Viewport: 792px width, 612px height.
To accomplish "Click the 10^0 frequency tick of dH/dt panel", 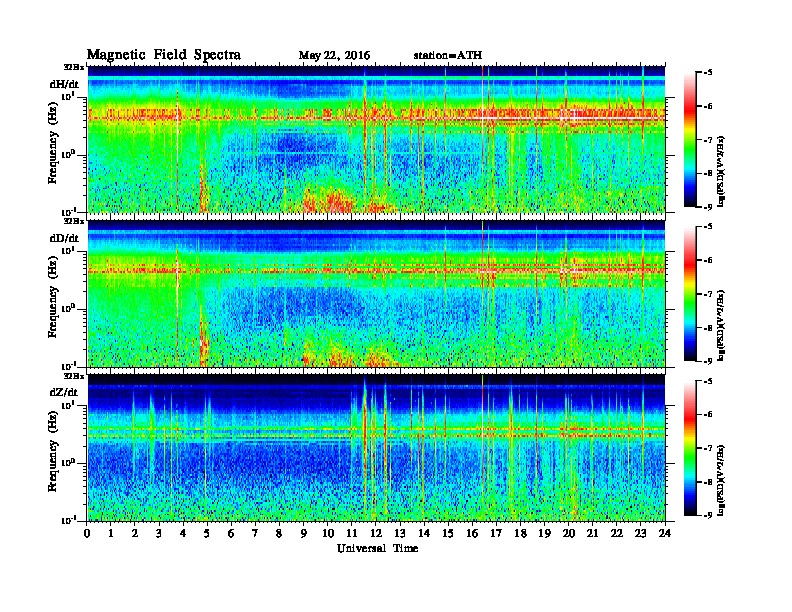I will tap(67, 154).
